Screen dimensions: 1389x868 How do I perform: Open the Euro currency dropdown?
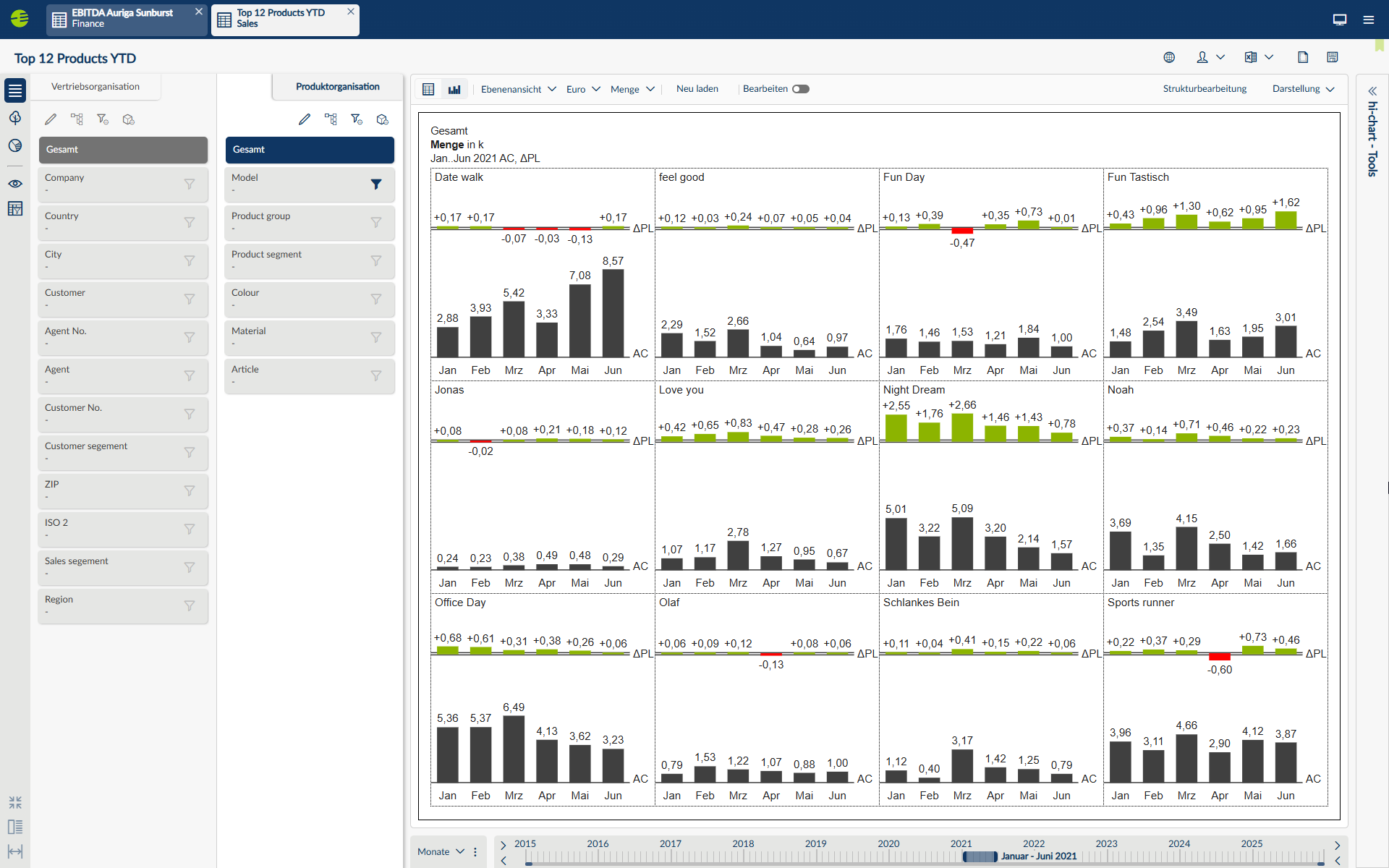(582, 89)
